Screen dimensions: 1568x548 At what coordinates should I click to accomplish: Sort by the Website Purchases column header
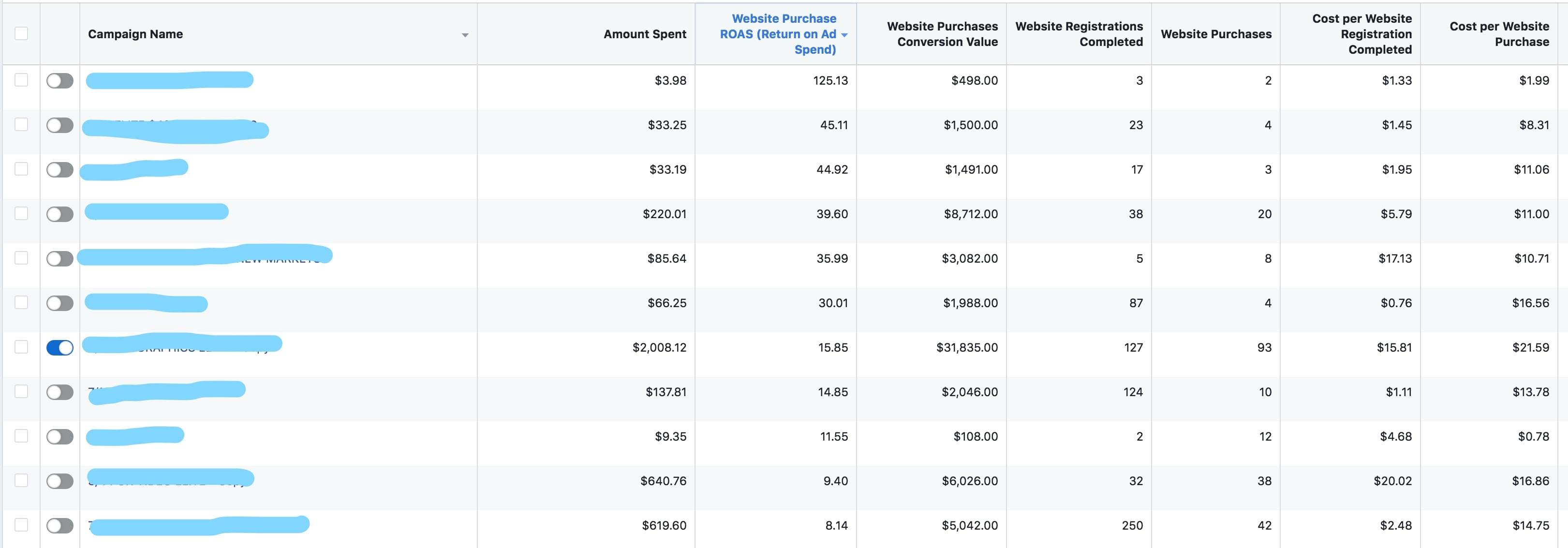(1216, 34)
